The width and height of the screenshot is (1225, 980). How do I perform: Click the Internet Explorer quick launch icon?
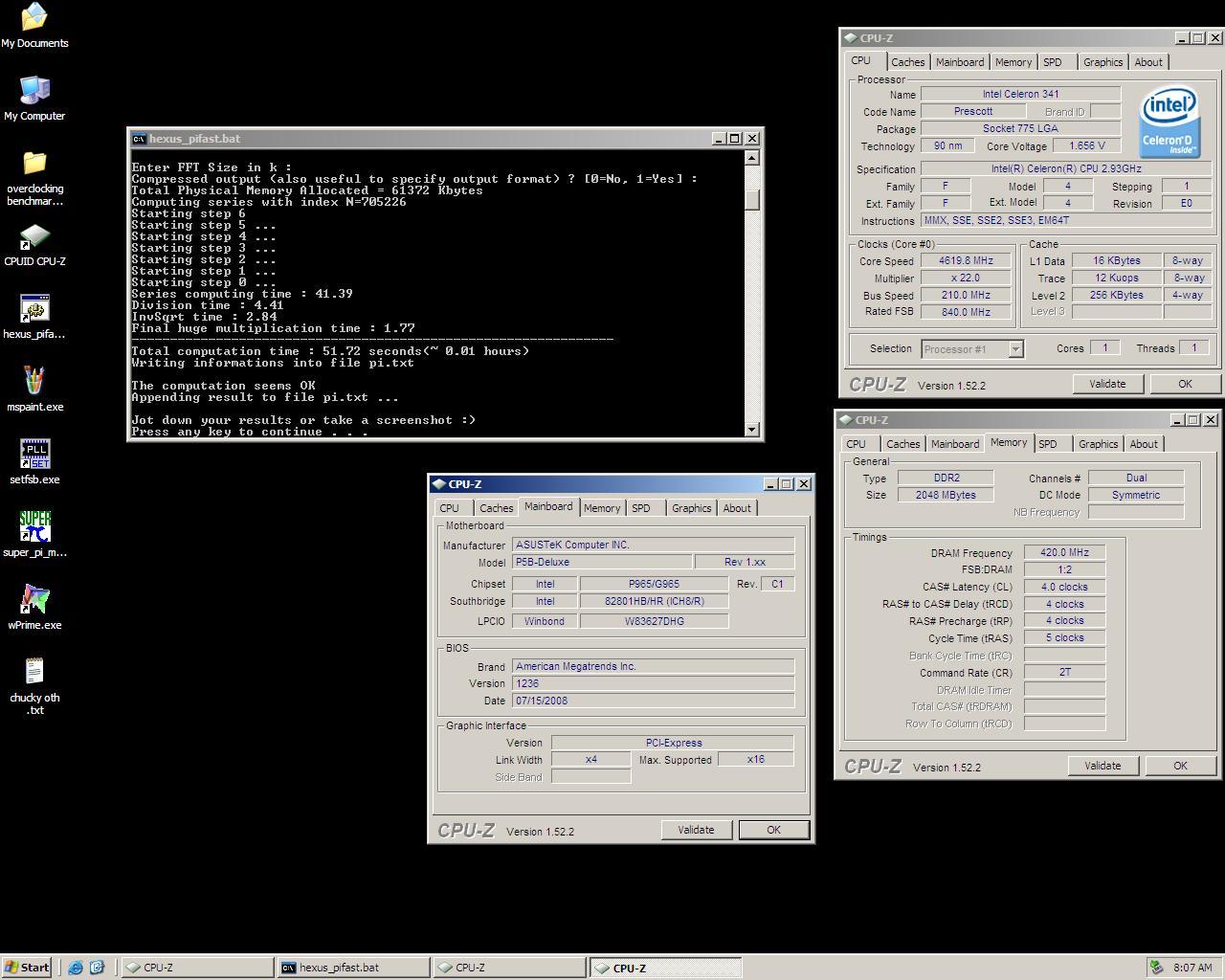(76, 968)
